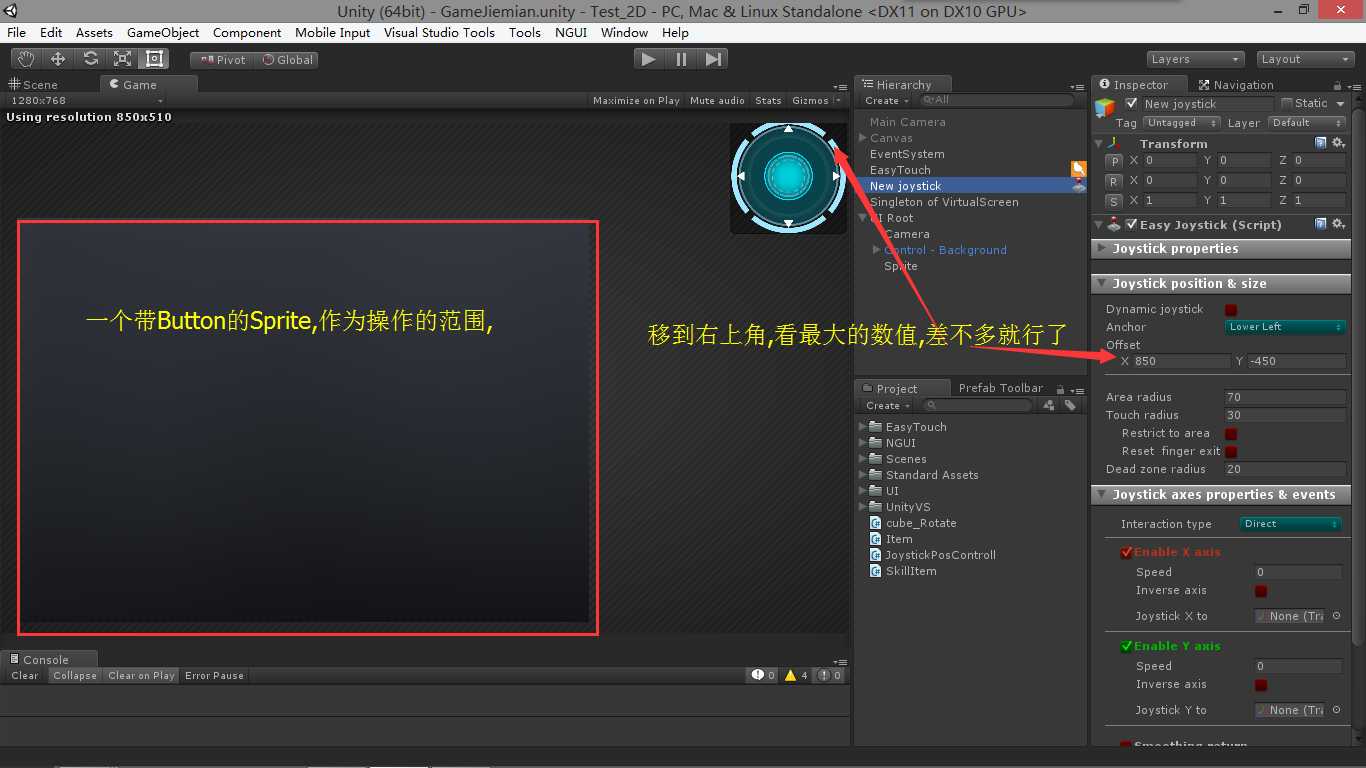Select the Scale tool
Screen dimensions: 1366x768
tap(121, 59)
